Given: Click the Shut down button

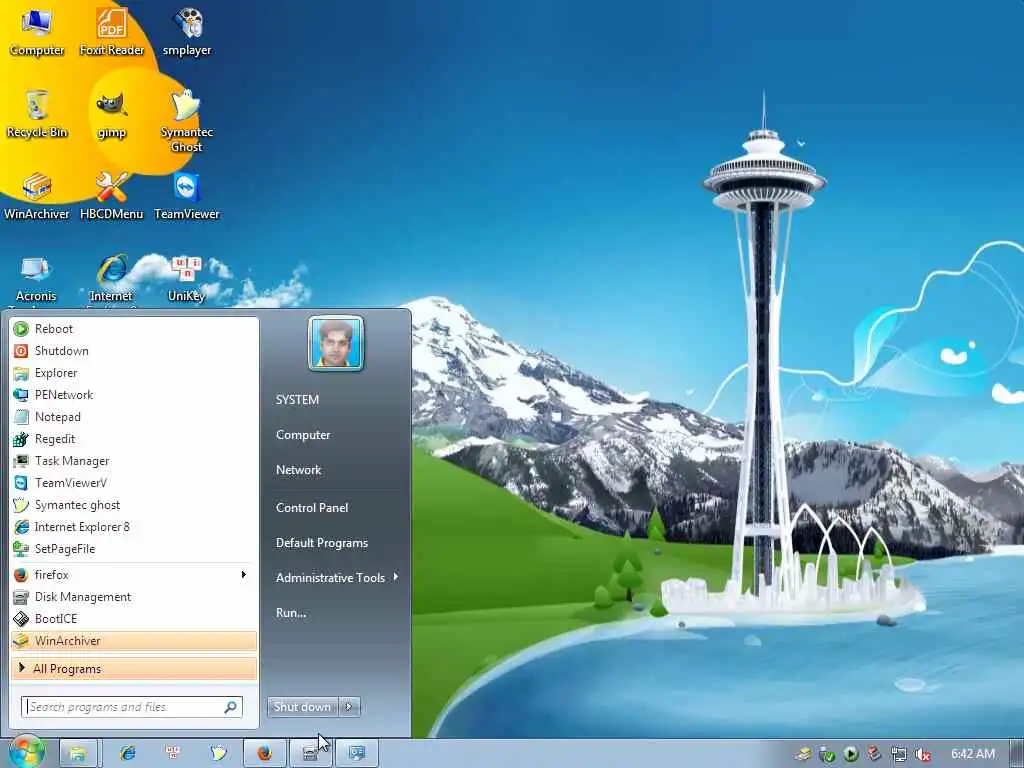Looking at the screenshot, I should click(302, 707).
